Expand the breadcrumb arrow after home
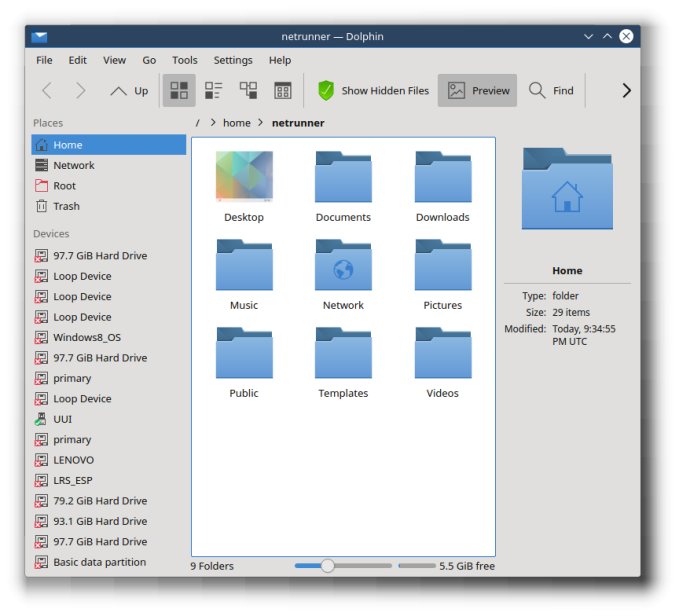 click(x=262, y=123)
